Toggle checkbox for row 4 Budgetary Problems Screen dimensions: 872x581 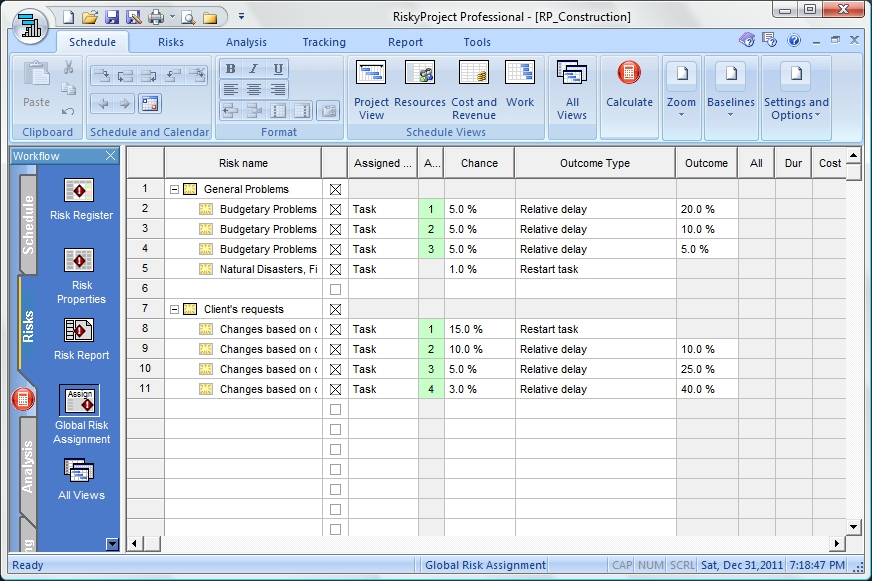pos(335,249)
